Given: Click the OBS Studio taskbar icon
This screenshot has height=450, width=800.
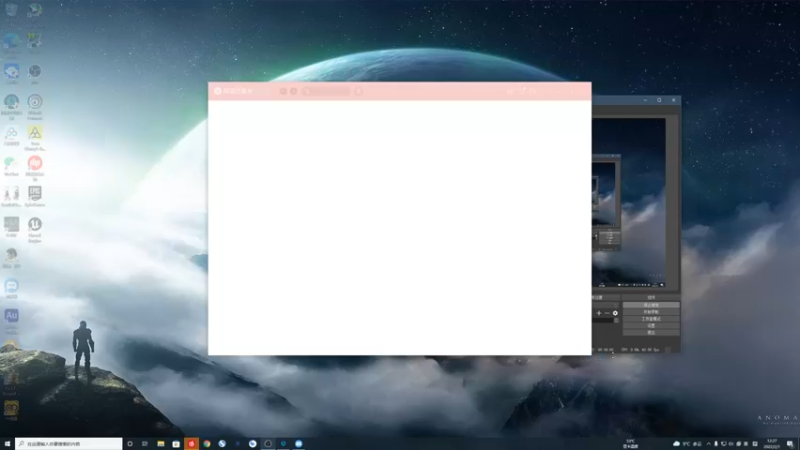Looking at the screenshot, I should tap(268, 444).
